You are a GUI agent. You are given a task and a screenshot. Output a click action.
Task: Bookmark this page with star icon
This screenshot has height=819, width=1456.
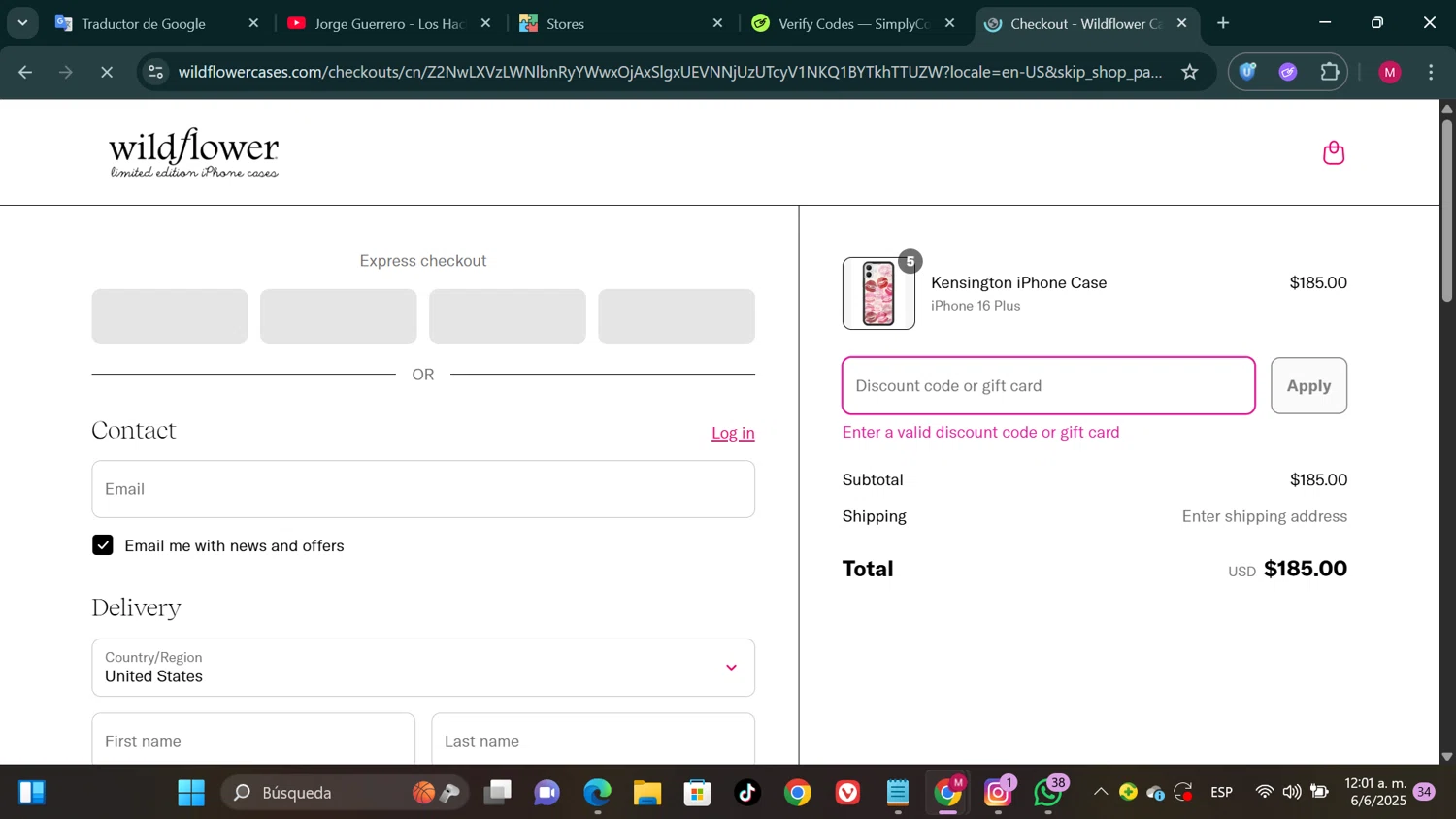(1190, 72)
